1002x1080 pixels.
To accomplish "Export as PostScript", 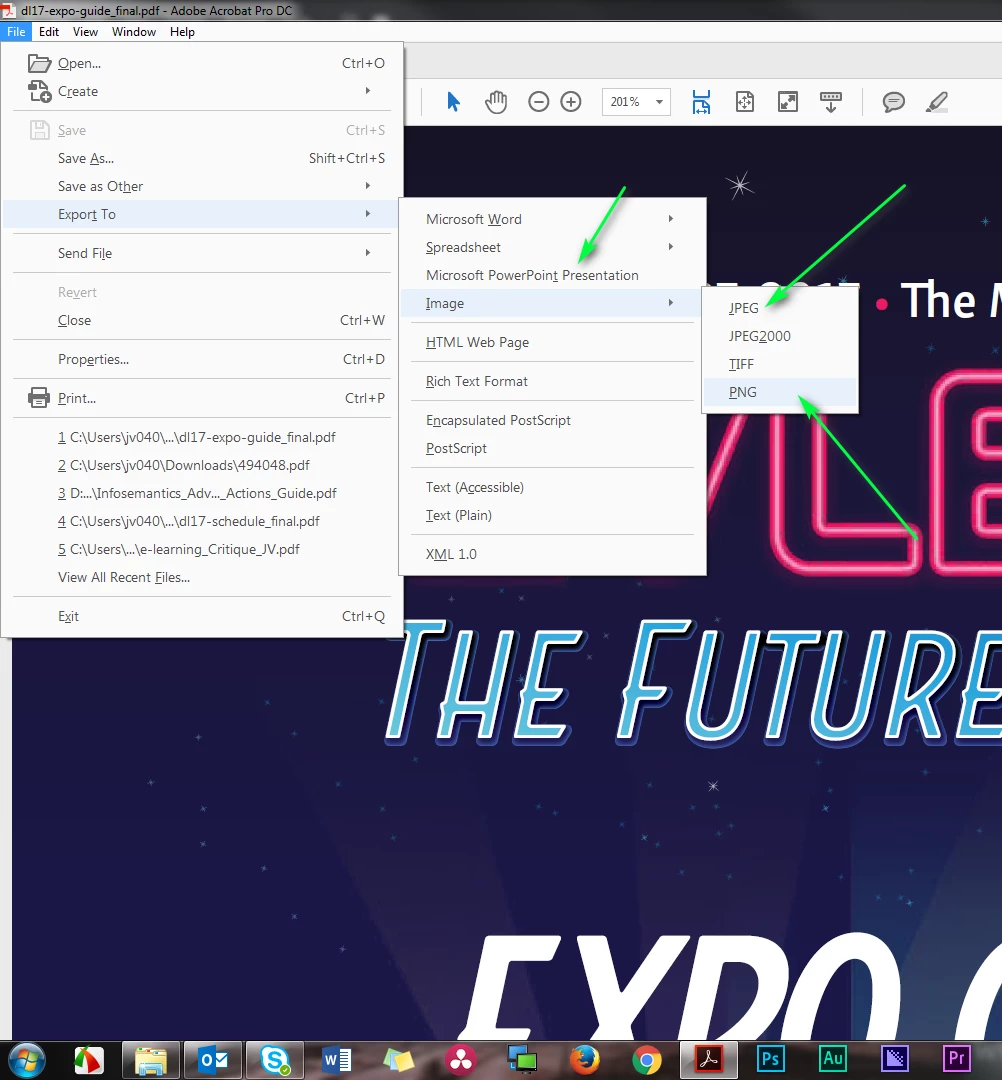I will [x=552, y=448].
